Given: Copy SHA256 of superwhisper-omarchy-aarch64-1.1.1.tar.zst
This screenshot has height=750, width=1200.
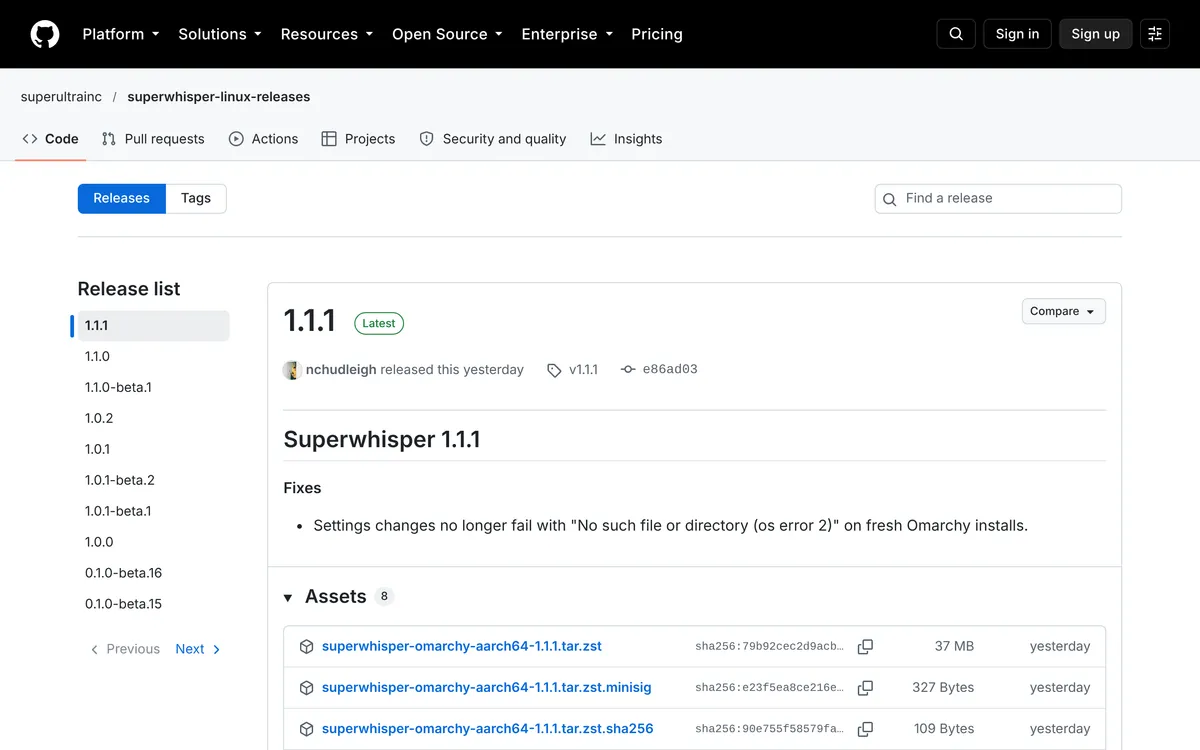Looking at the screenshot, I should pos(866,647).
